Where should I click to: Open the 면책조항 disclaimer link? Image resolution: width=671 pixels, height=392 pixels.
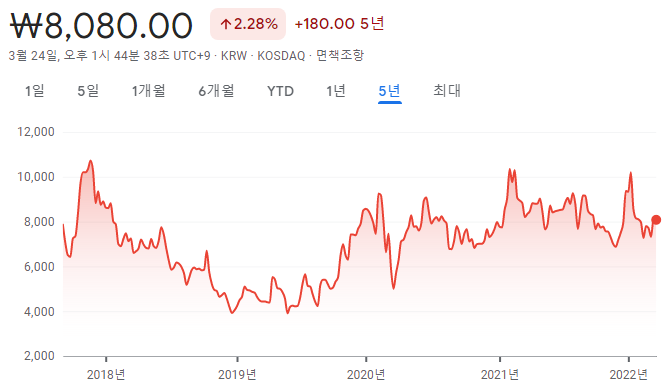[340, 56]
